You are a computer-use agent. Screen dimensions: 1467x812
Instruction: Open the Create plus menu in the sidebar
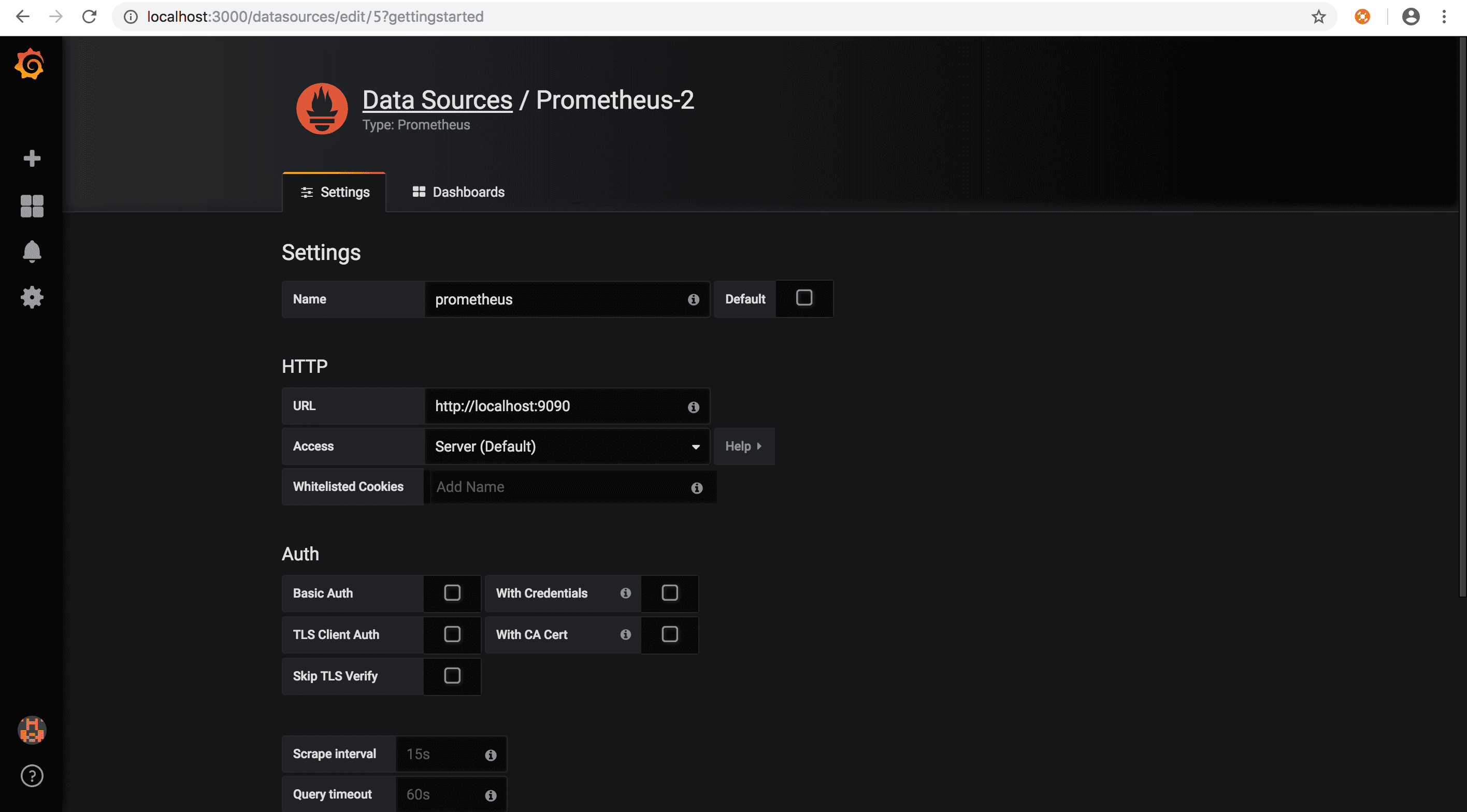[32, 158]
